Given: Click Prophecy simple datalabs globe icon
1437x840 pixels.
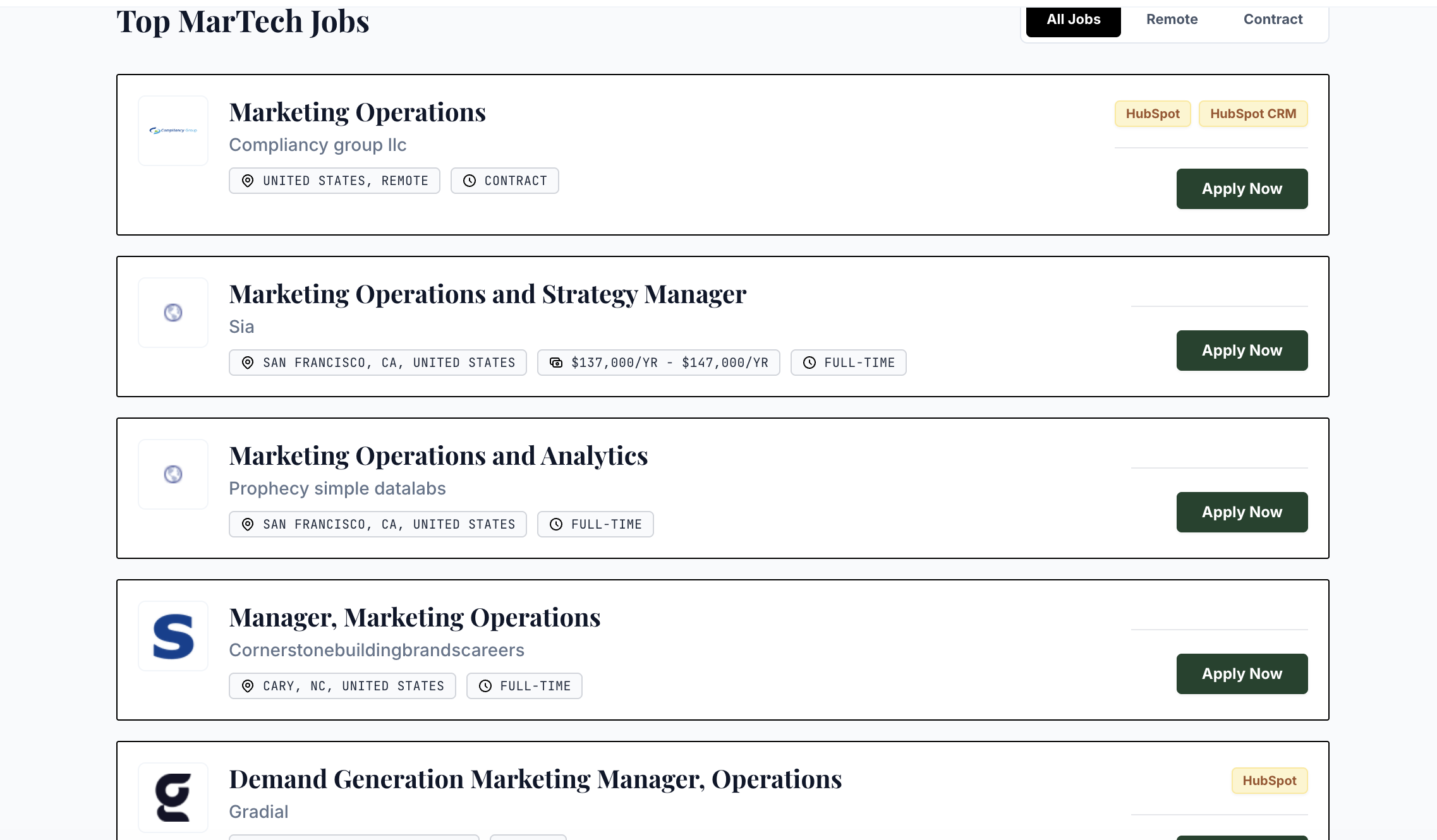Looking at the screenshot, I should coord(173,474).
